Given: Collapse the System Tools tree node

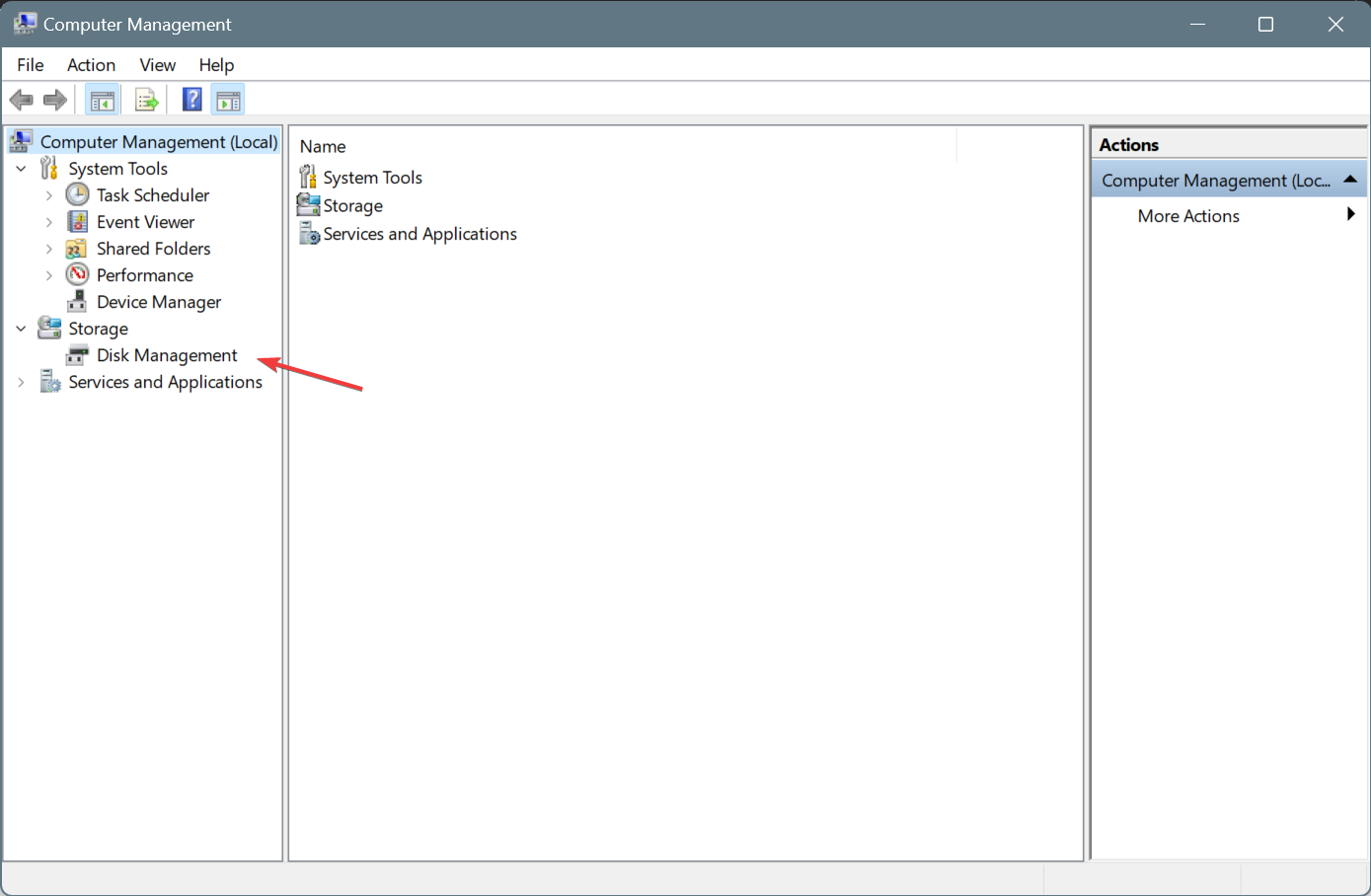Looking at the screenshot, I should pos(21,169).
